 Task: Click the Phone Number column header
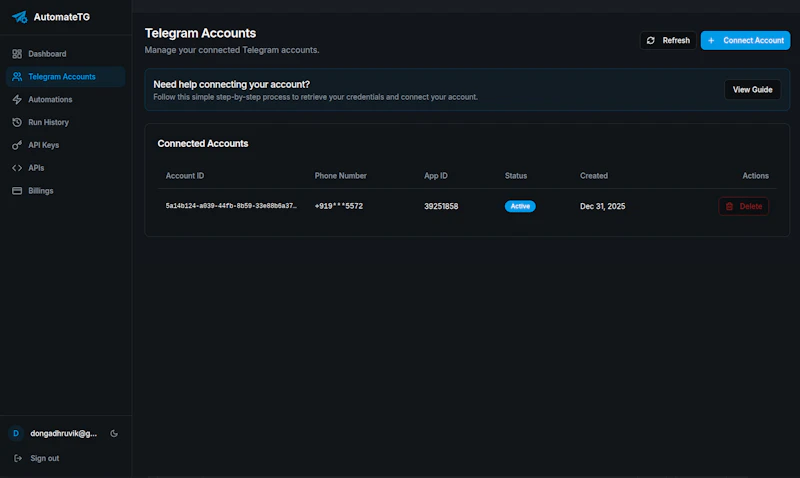[x=340, y=175]
